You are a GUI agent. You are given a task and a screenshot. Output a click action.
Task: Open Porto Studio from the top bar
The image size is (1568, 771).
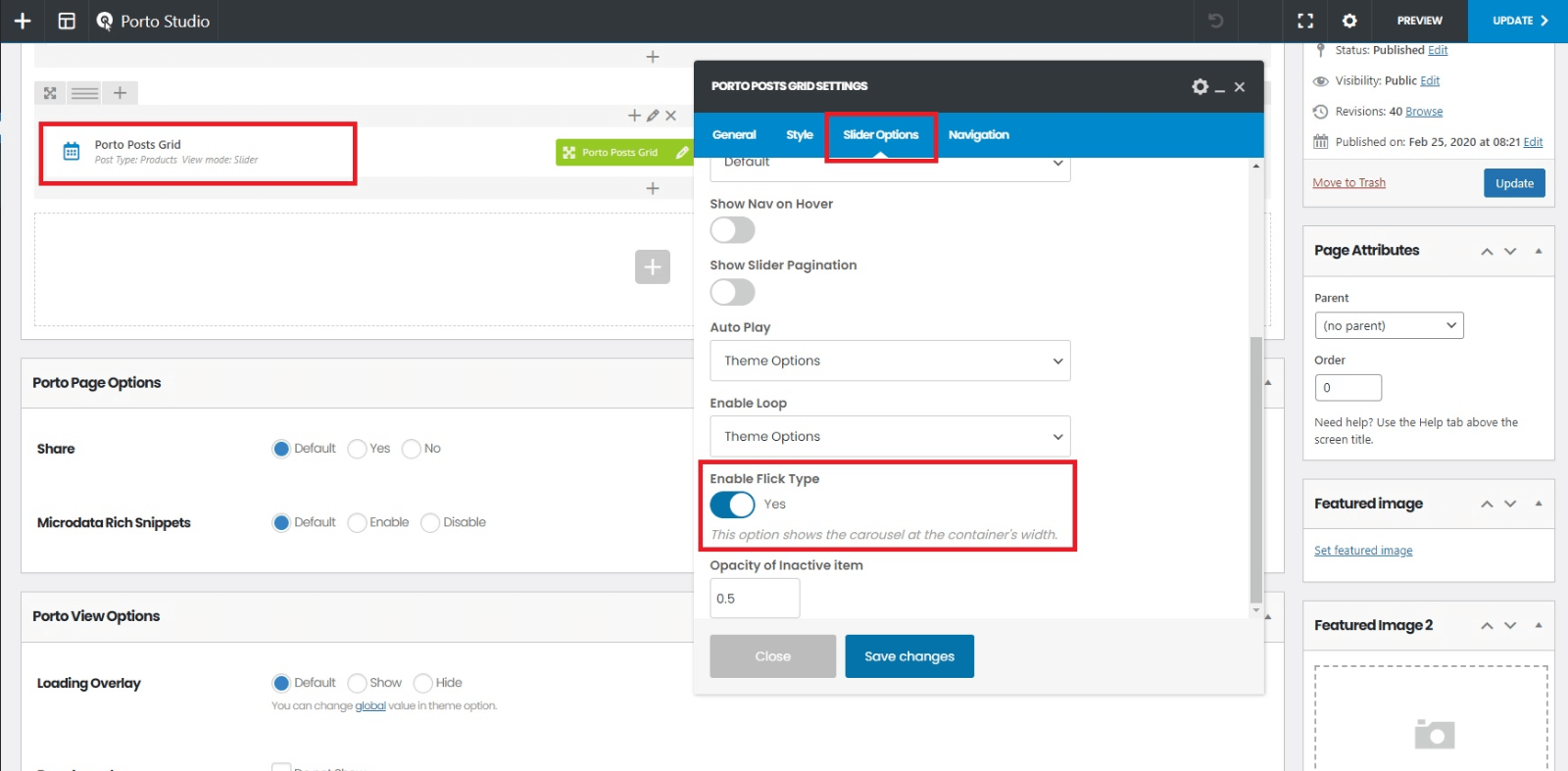[x=153, y=21]
